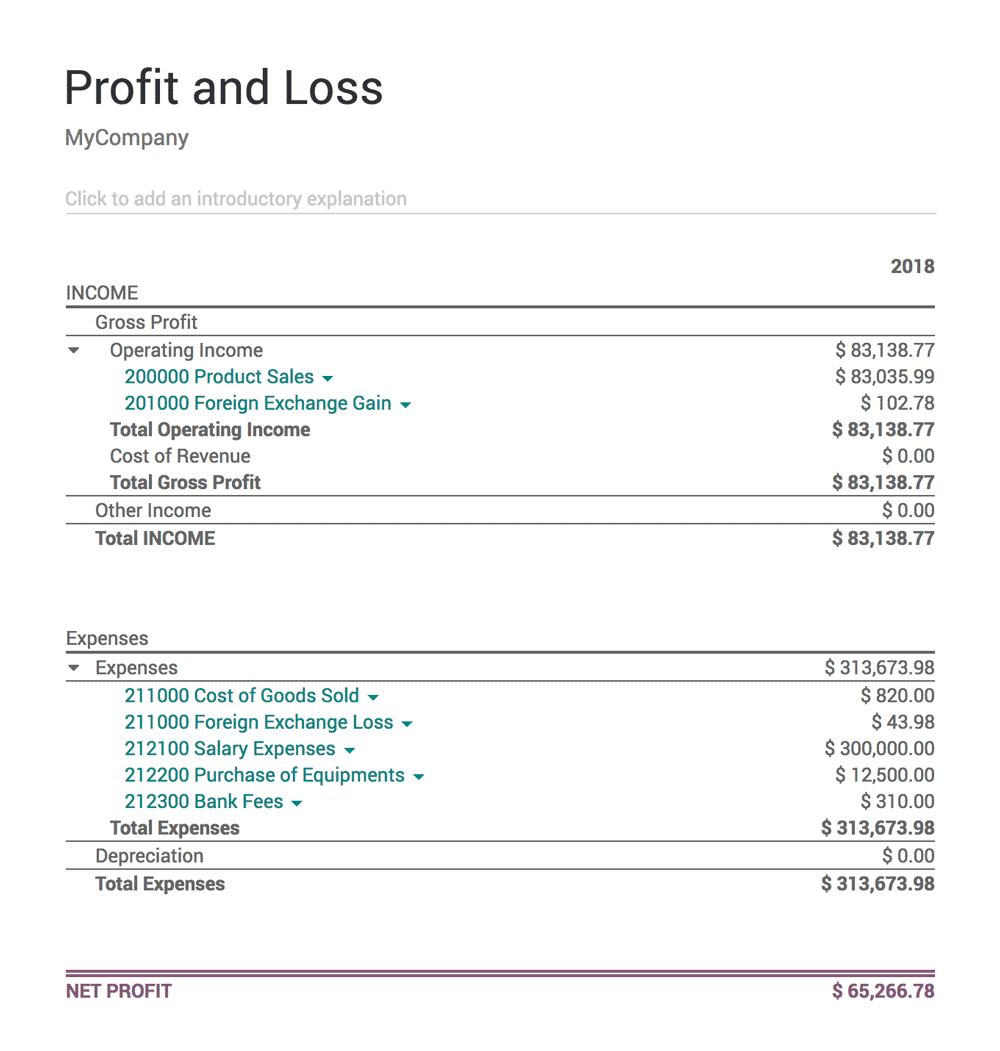Select the 212200 Purchase of Equipments link
Viewport: 1000px width, 1051px height.
(x=264, y=775)
